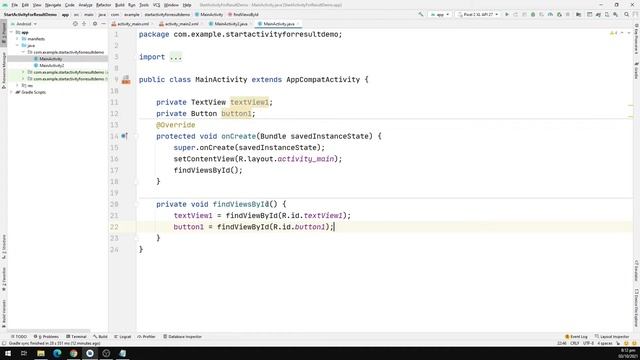640x360 pixels.
Task: Collapse the app module node
Action: tap(12, 32)
